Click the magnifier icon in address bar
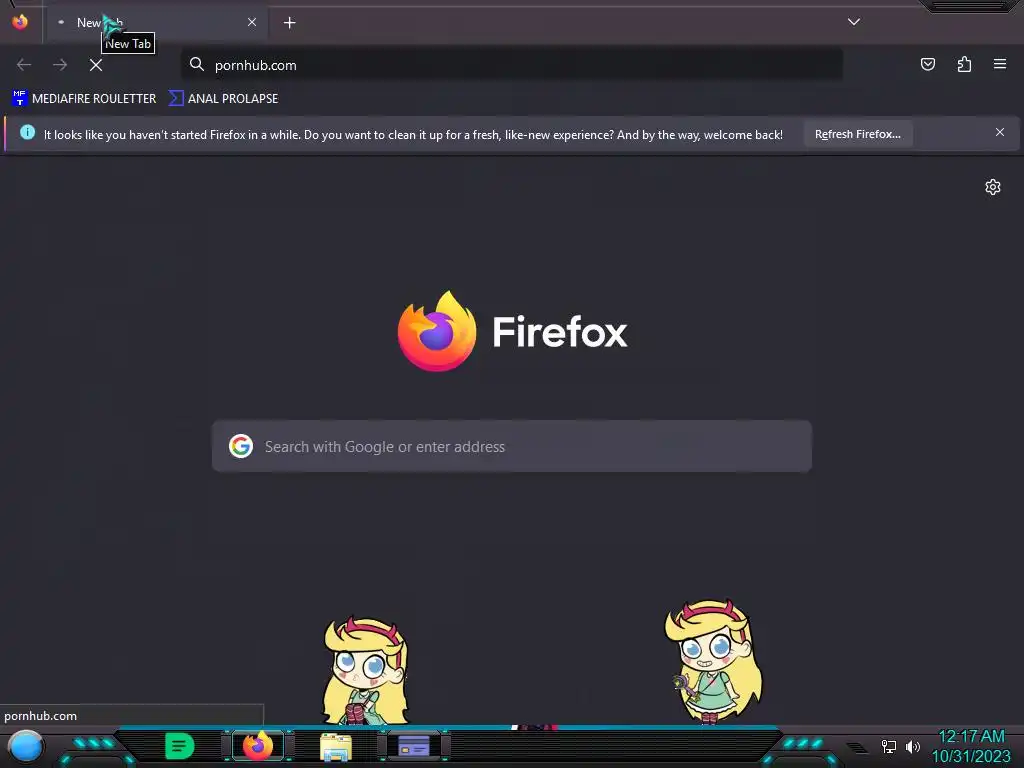The image size is (1024, 768). [197, 64]
